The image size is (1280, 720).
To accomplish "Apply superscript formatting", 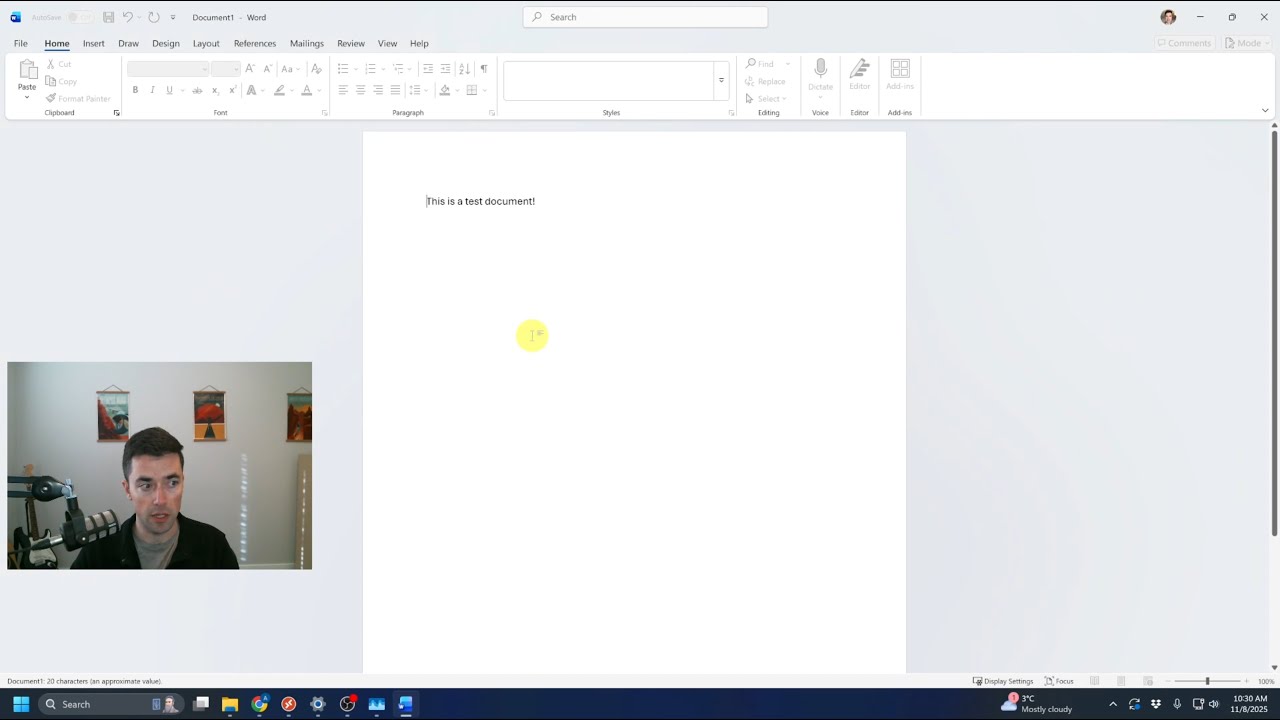I will pos(233,90).
